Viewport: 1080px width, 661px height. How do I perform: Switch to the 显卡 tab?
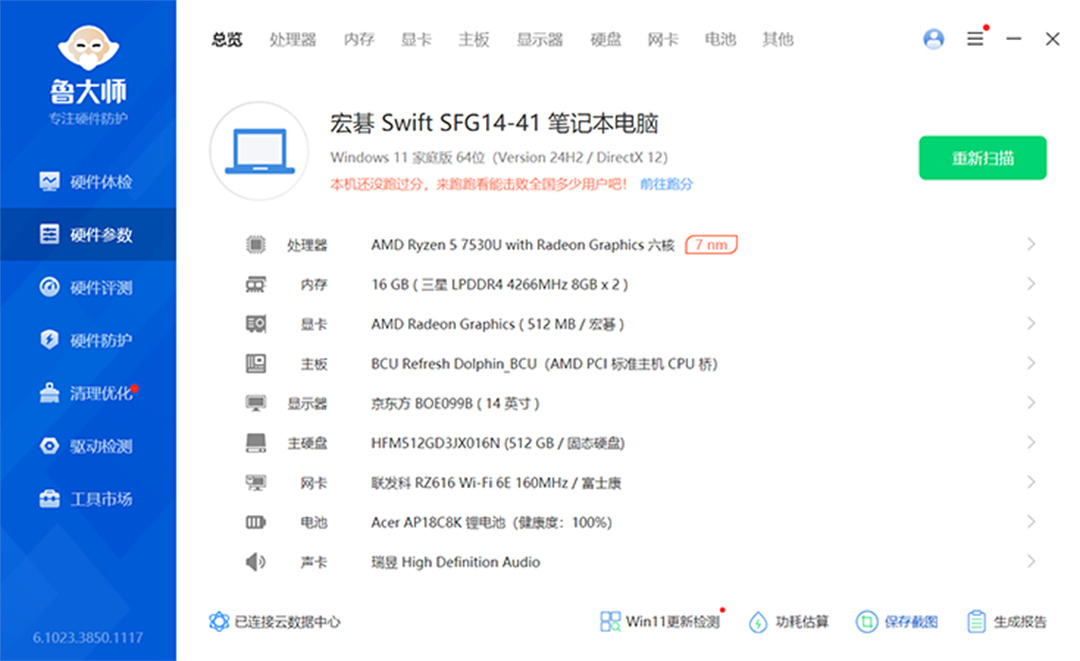416,40
